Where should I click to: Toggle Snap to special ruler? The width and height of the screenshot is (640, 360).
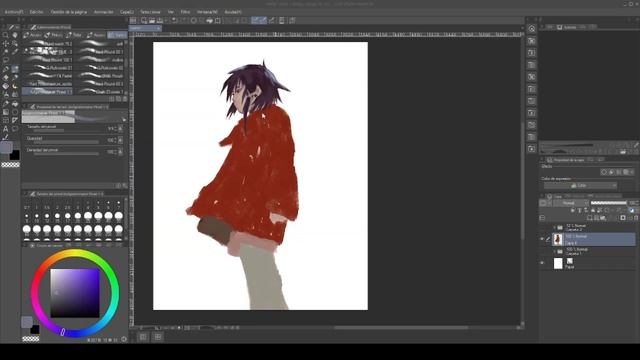click(x=263, y=20)
